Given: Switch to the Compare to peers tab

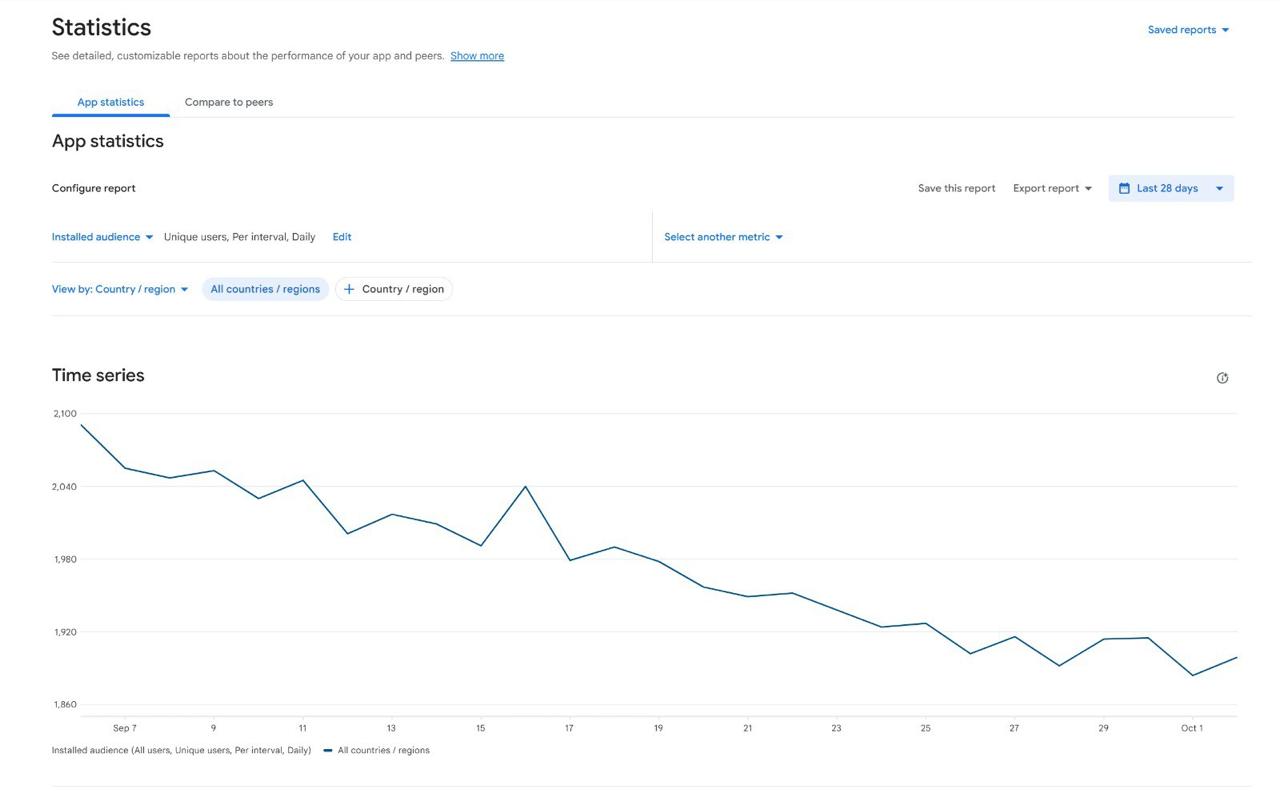Looking at the screenshot, I should (x=229, y=102).
